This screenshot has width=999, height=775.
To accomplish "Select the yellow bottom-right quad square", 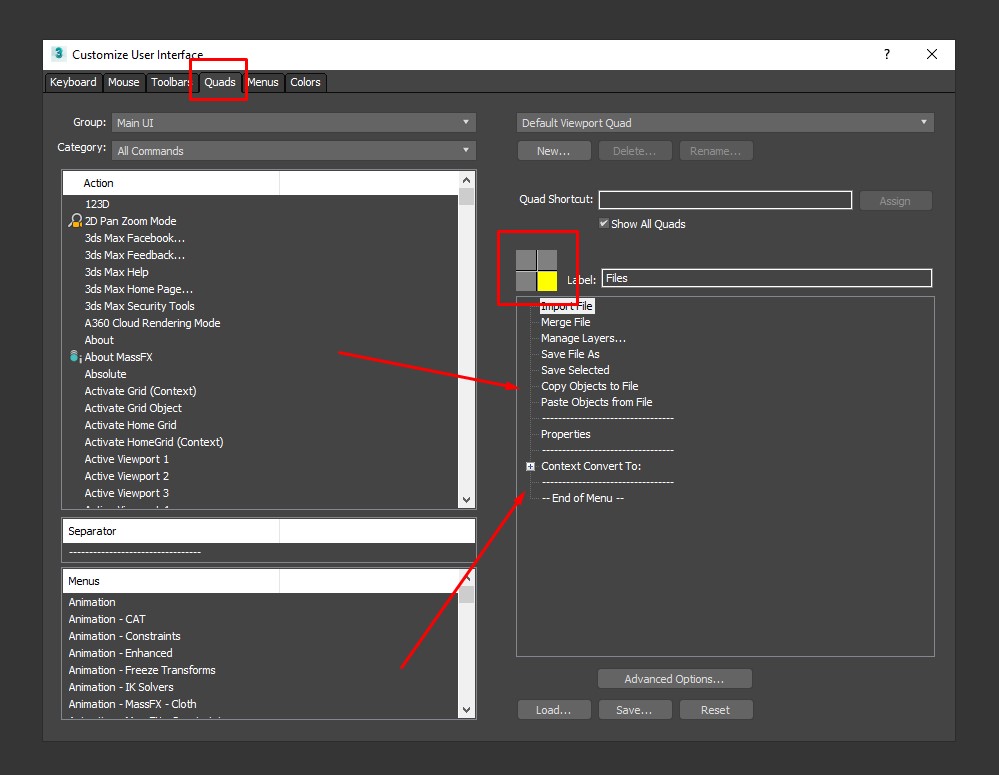I will [547, 281].
